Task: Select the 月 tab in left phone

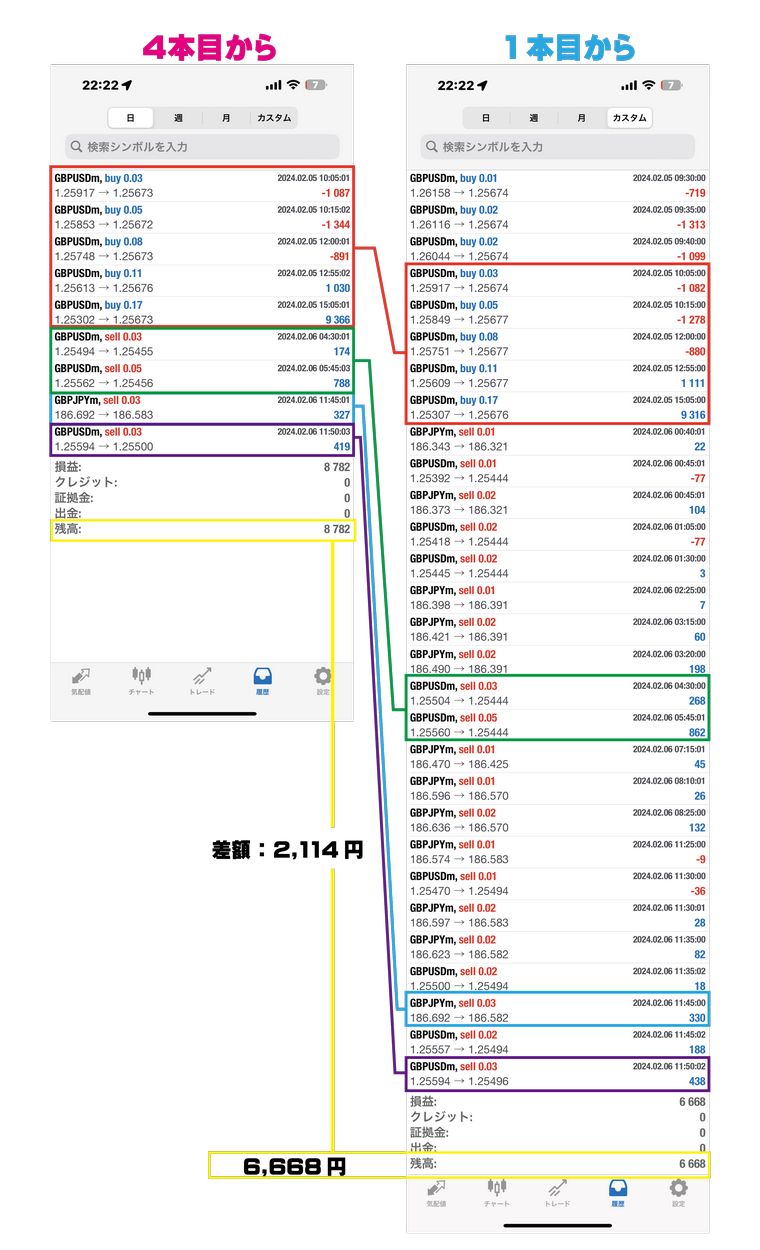Action: pos(226,118)
